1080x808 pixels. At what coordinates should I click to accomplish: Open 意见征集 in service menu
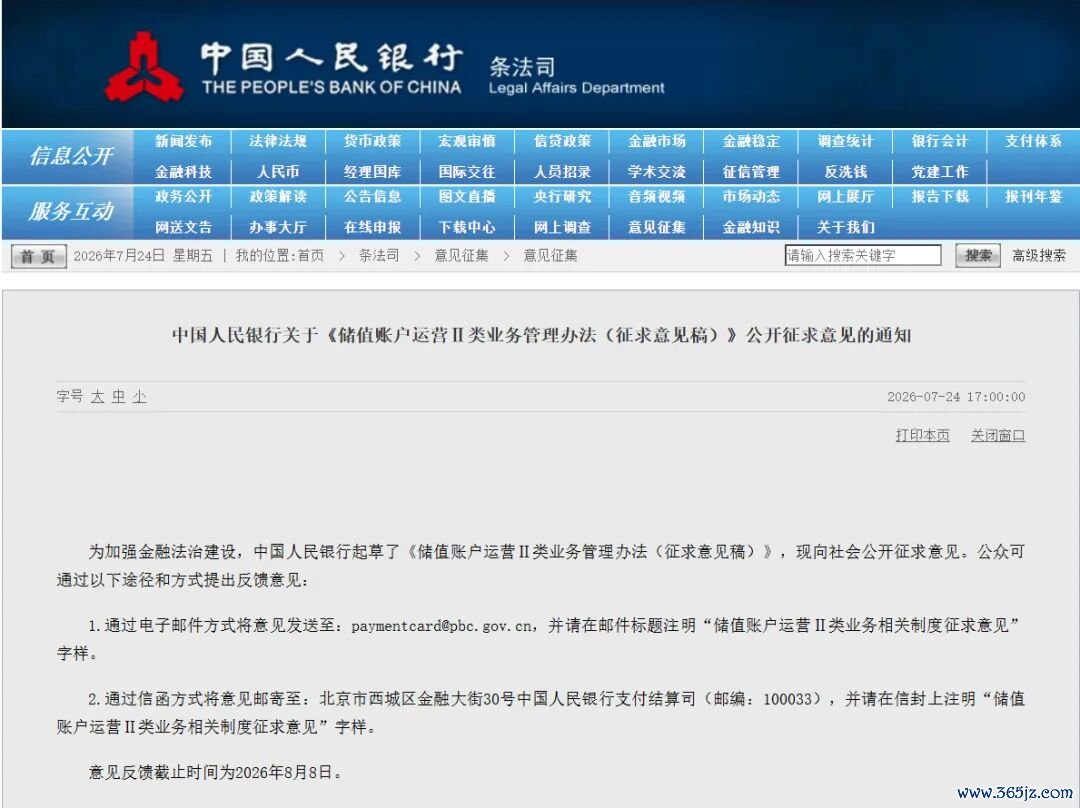point(656,227)
